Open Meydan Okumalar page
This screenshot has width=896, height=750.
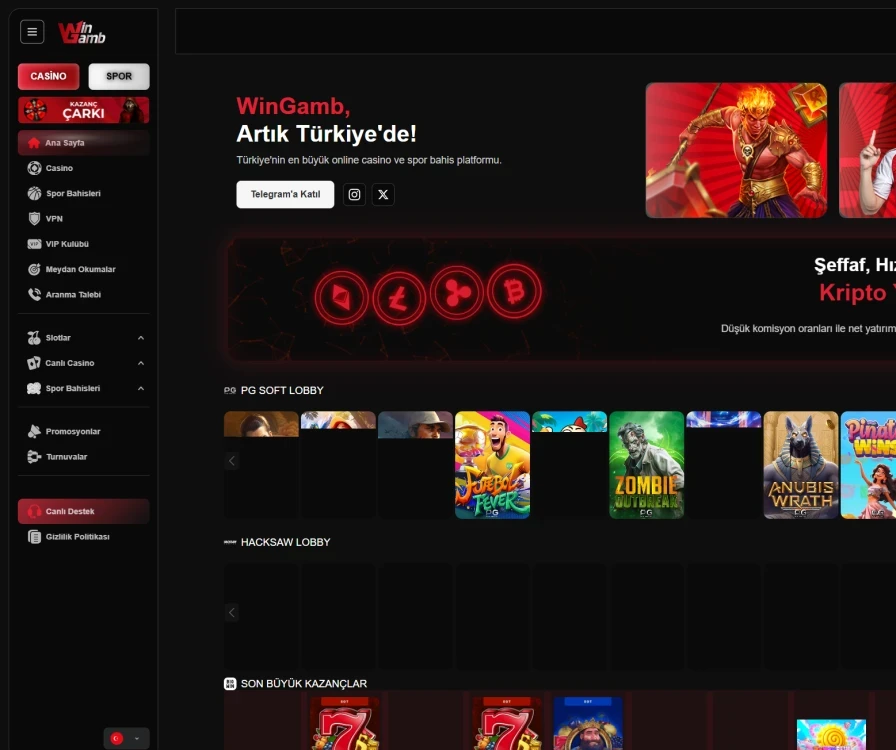coord(83,269)
